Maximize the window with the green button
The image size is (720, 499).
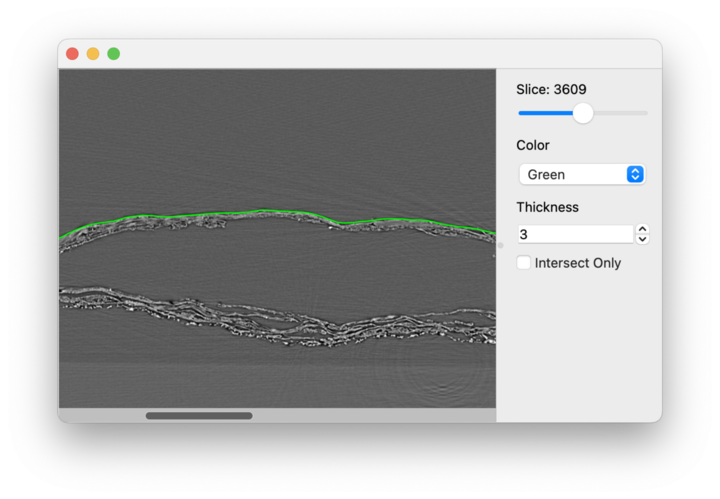click(x=114, y=54)
